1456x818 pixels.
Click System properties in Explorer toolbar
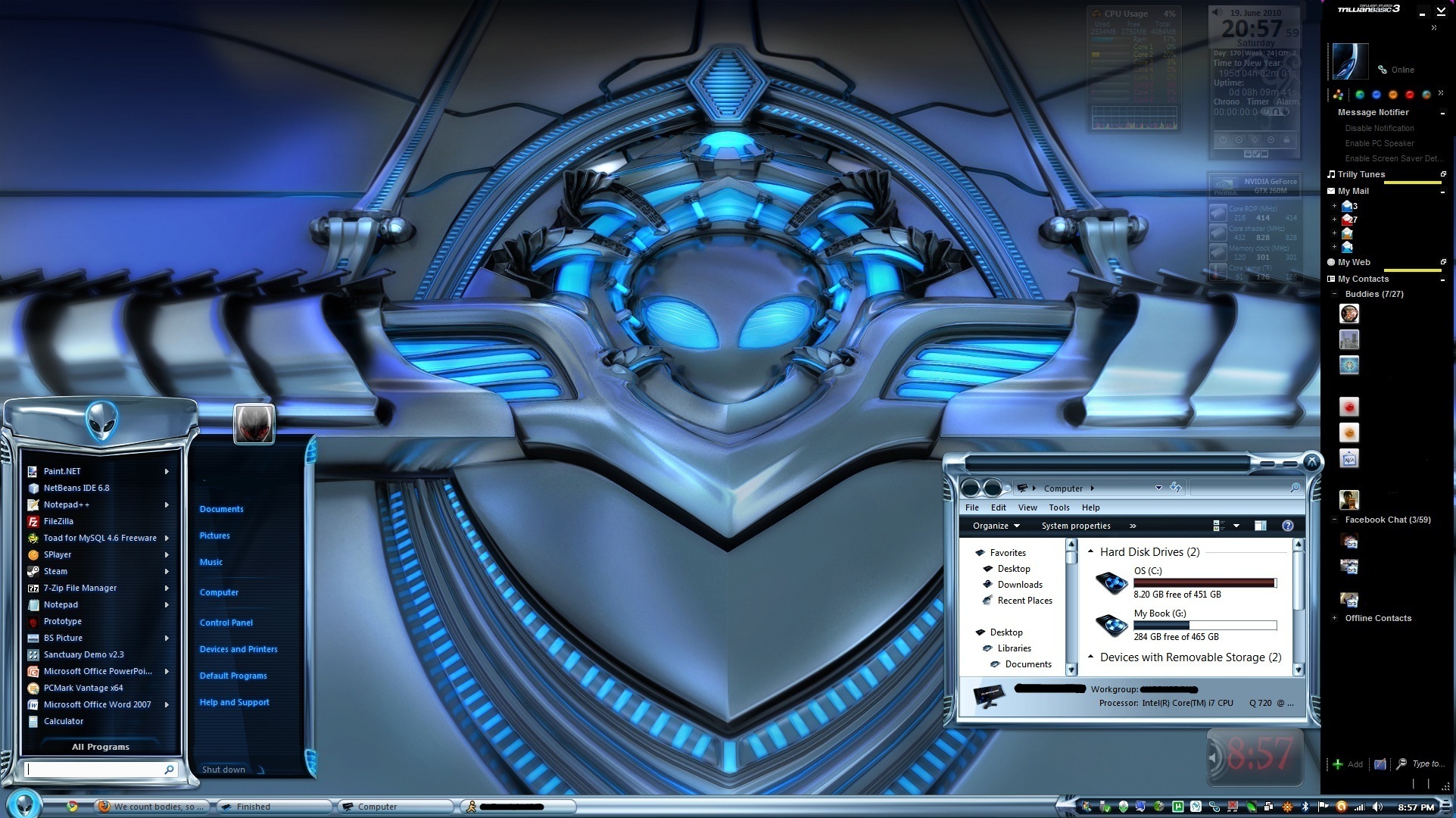coord(1076,526)
